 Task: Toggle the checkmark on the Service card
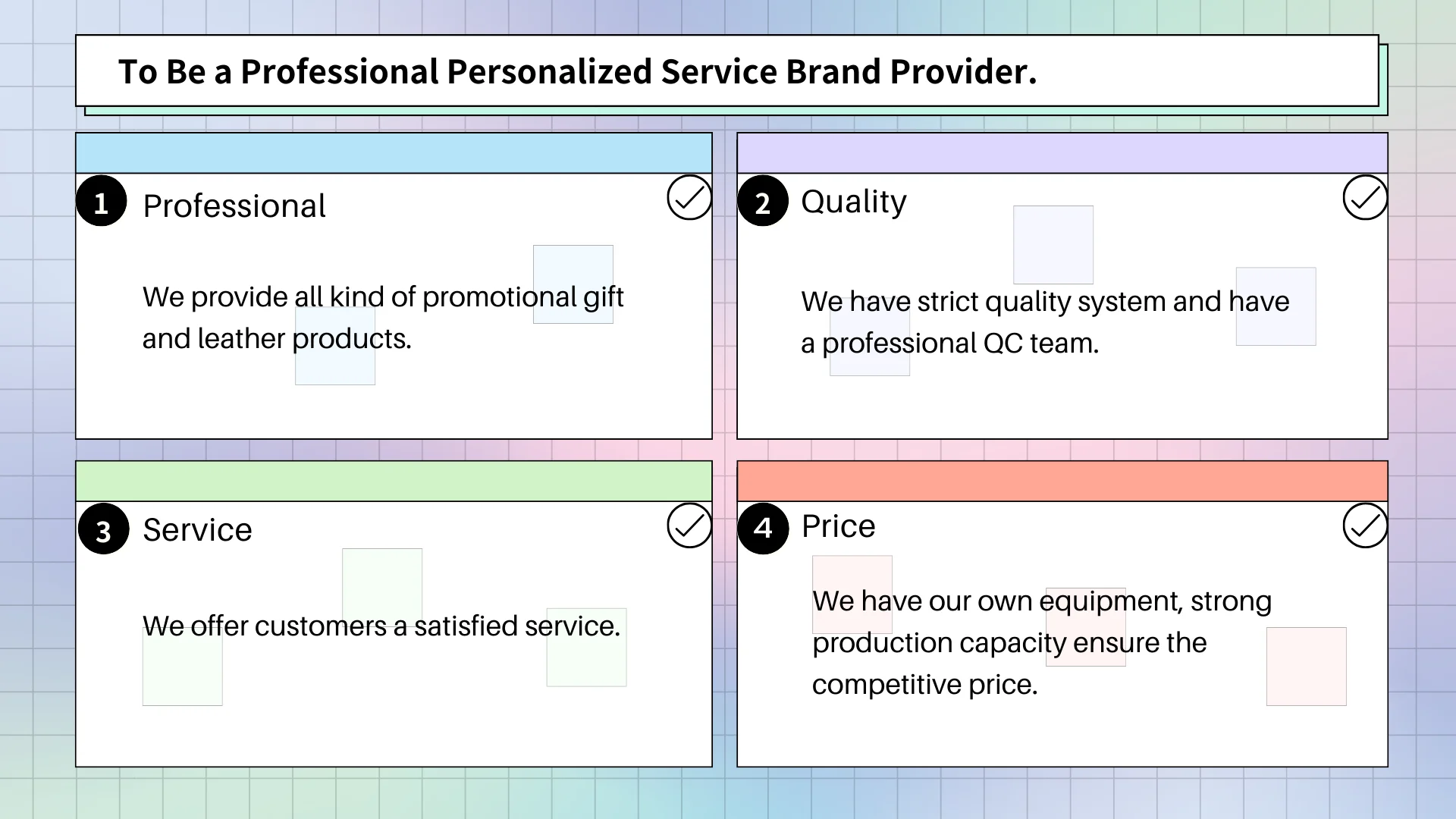(x=689, y=526)
